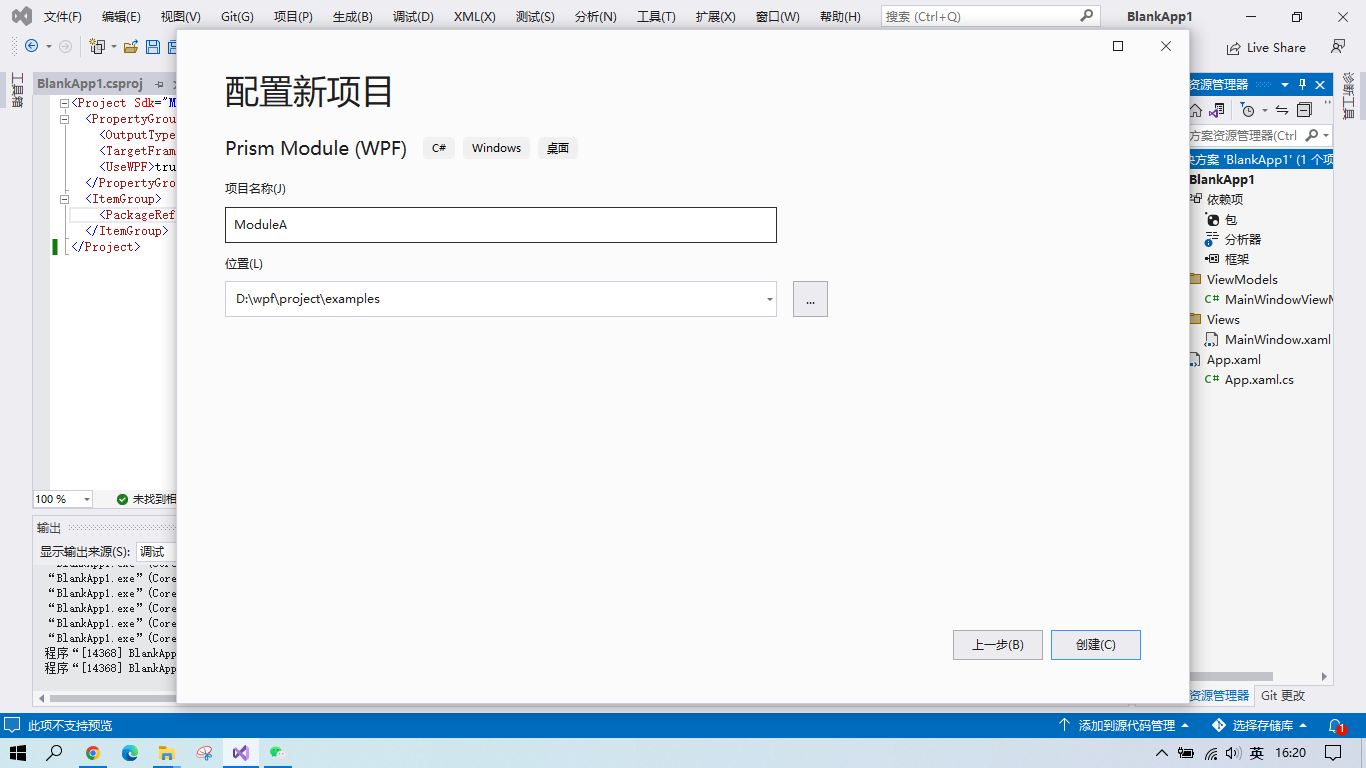Open the 视图(V) menu
1366x768 pixels.
[x=181, y=17]
